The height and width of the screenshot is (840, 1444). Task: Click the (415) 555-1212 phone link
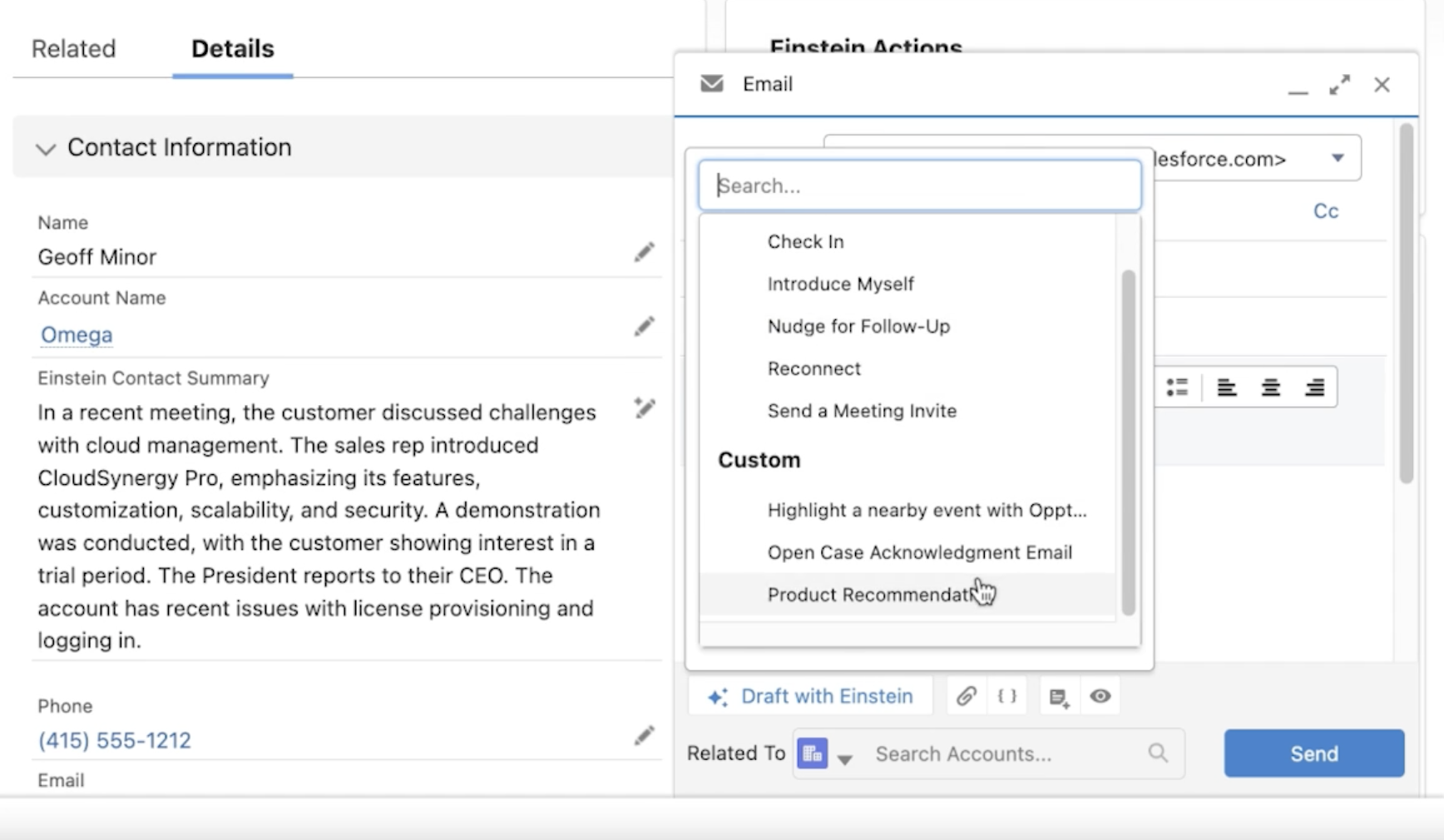pos(115,740)
